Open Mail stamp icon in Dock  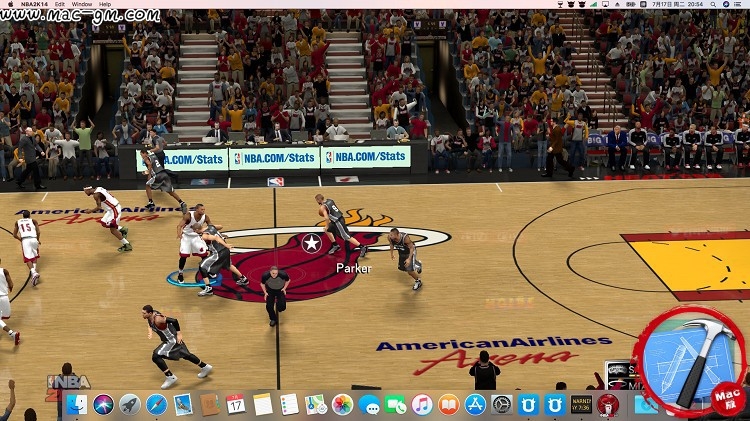[x=183, y=405]
